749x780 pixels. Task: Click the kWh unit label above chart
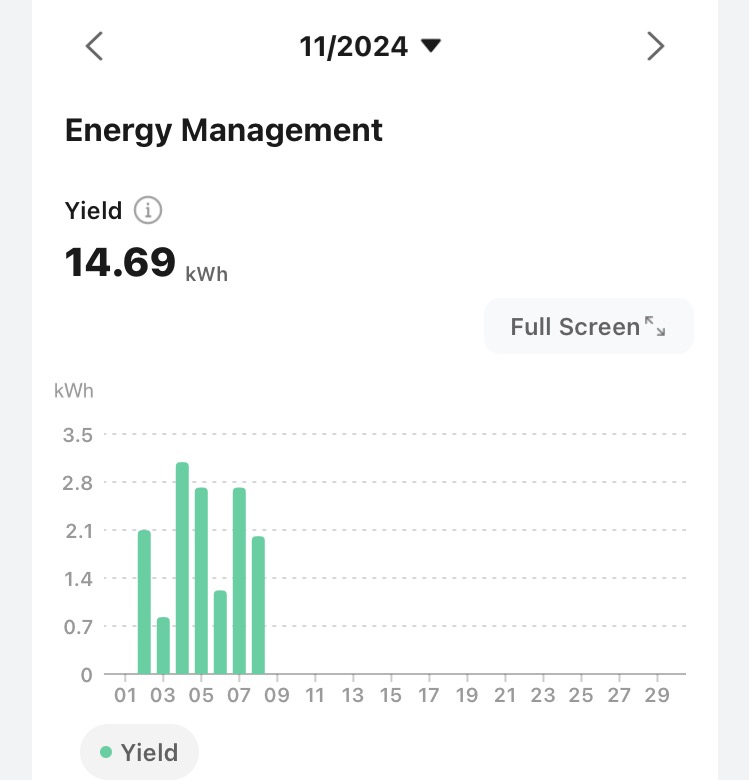[74, 390]
